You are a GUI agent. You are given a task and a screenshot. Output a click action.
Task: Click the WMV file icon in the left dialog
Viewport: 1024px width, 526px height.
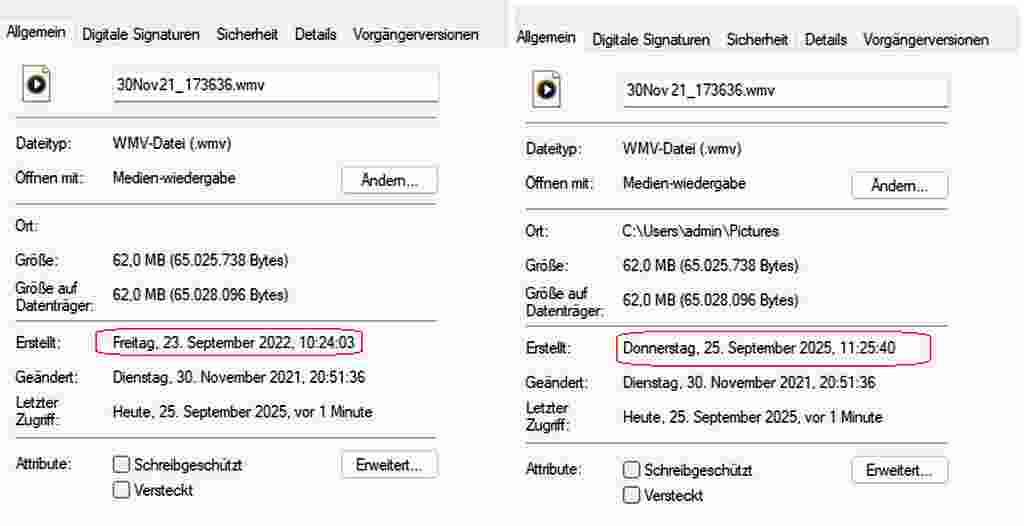pos(37,85)
